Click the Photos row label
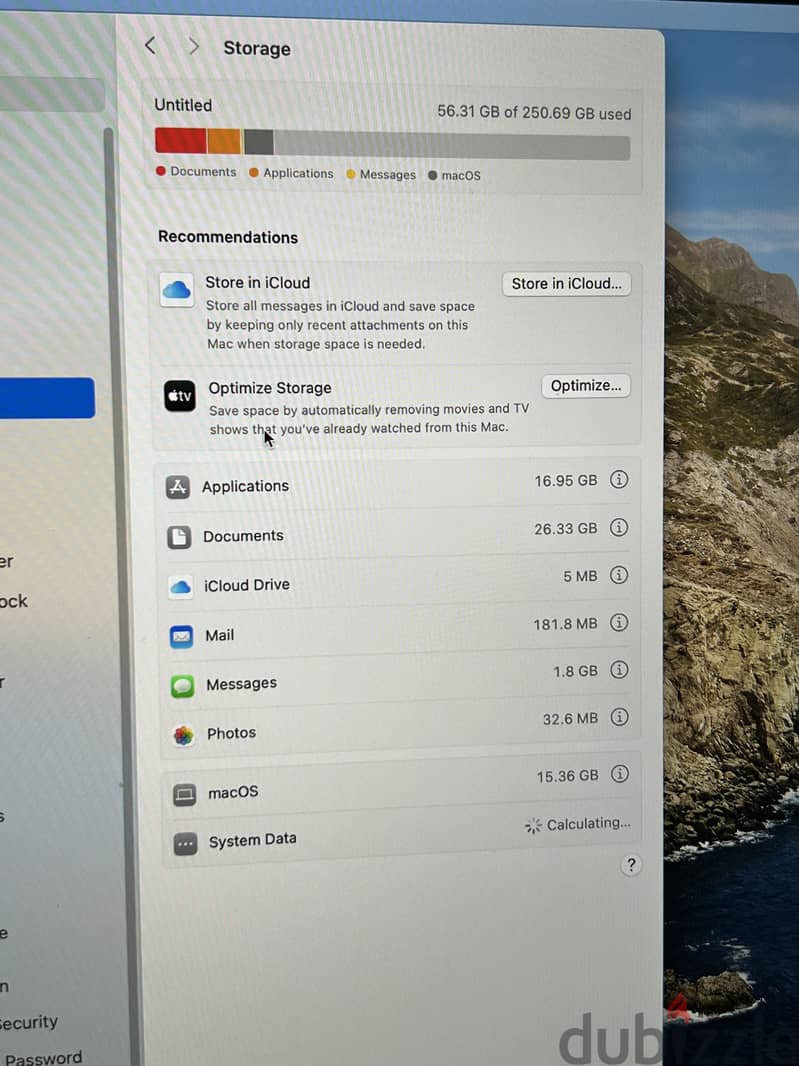The height and width of the screenshot is (1066, 799). pos(232,733)
